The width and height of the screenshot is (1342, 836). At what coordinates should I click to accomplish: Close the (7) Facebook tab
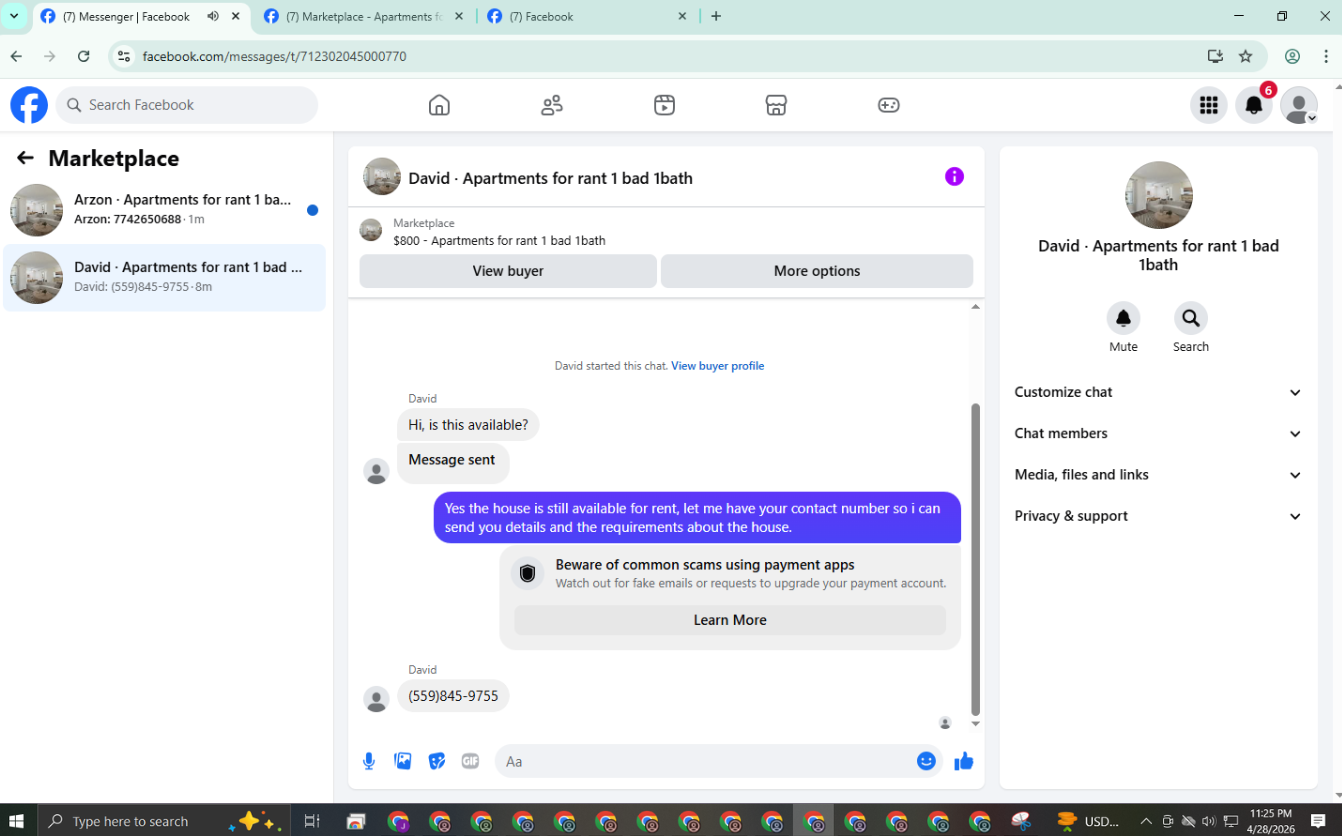(x=682, y=16)
